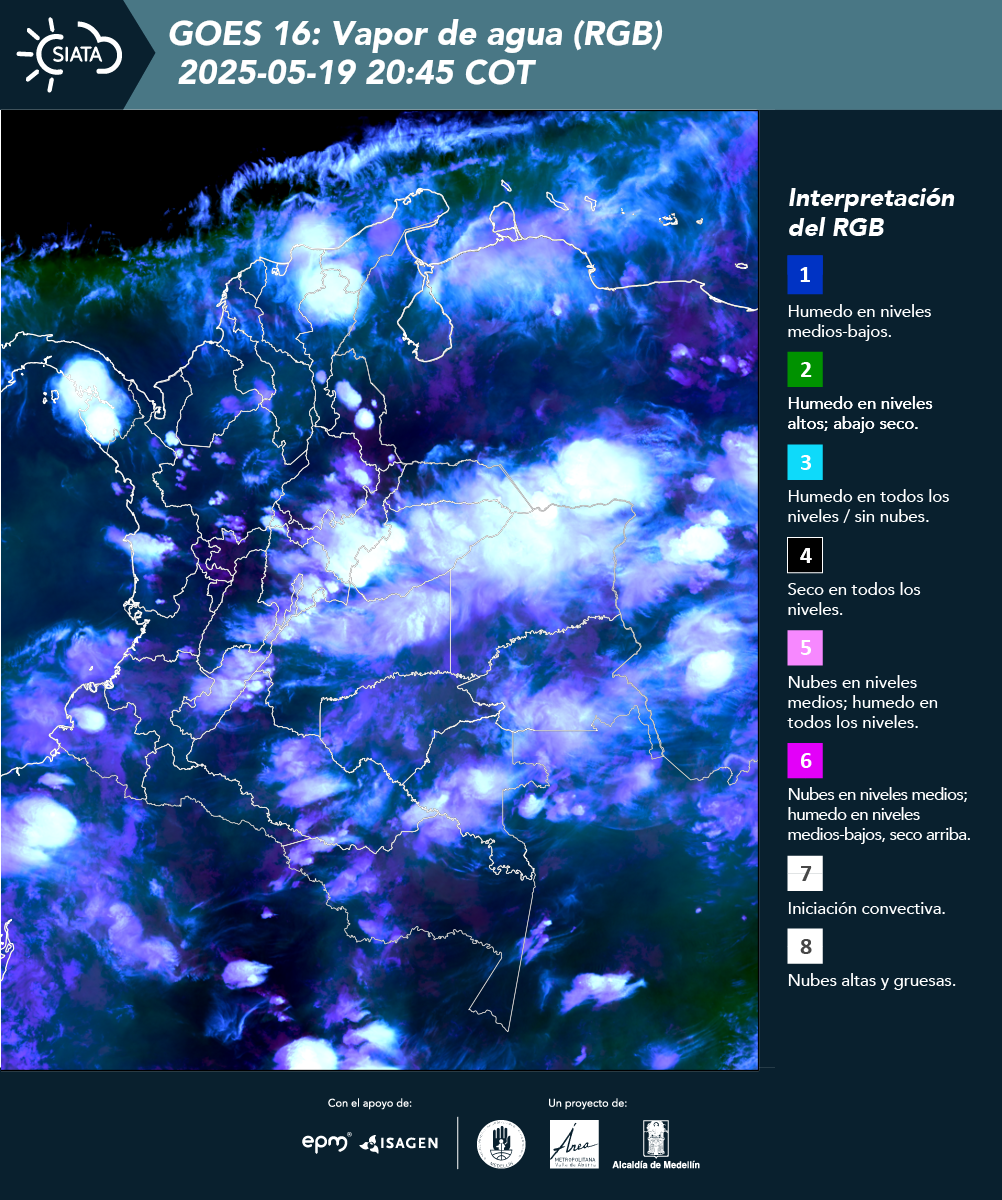Click "Nubes en niveles medios; humedo en todos"

pos(863,702)
